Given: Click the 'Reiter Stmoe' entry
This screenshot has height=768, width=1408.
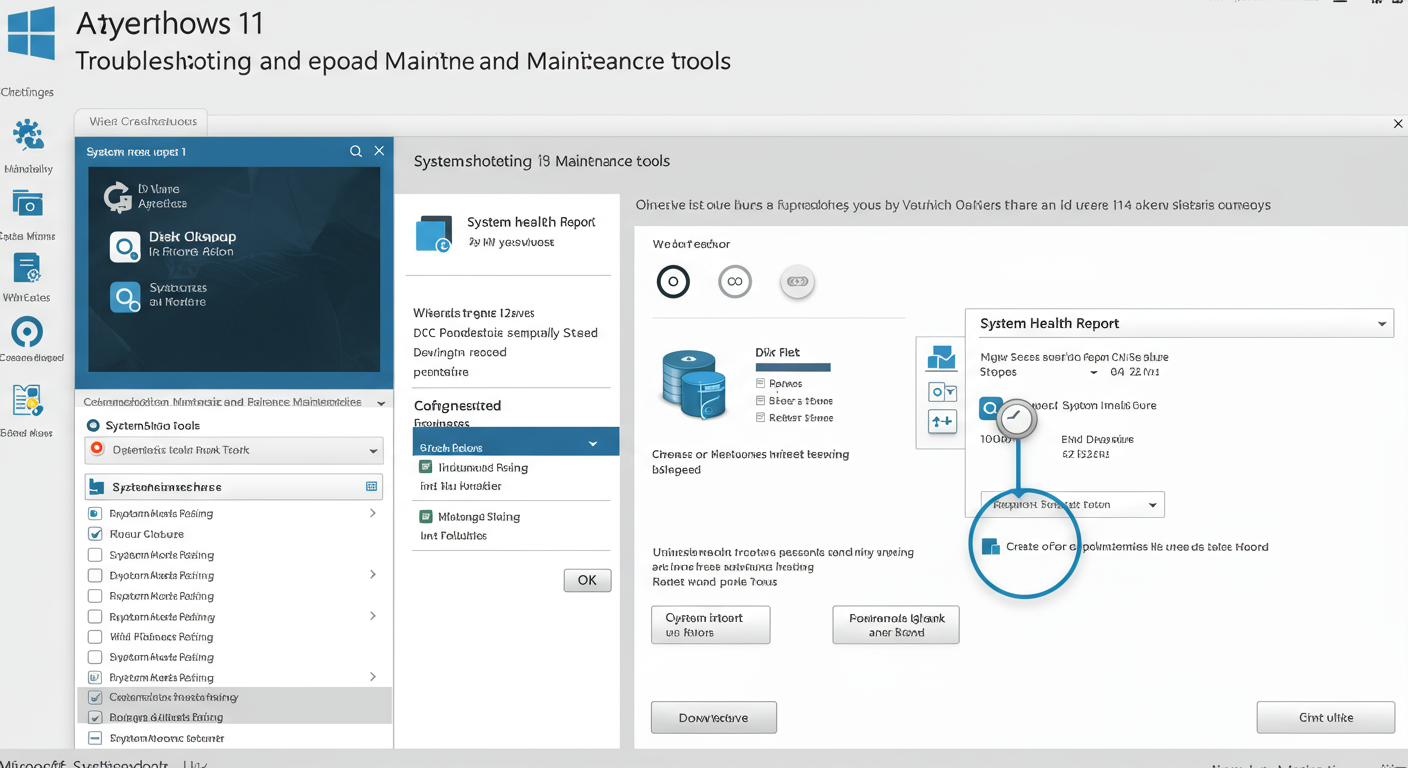Looking at the screenshot, I should pos(801,418).
